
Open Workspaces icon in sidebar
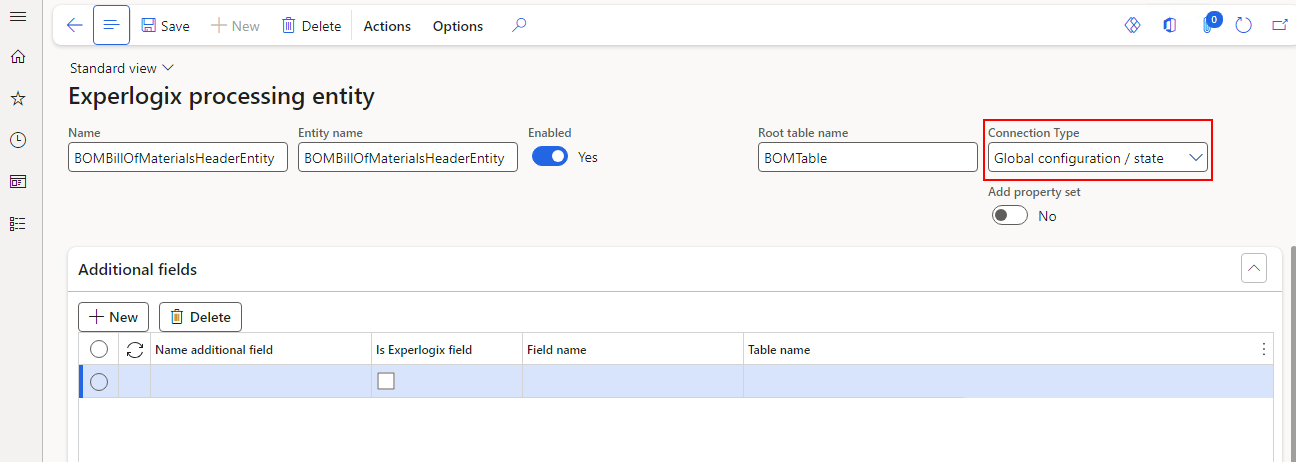point(17,182)
